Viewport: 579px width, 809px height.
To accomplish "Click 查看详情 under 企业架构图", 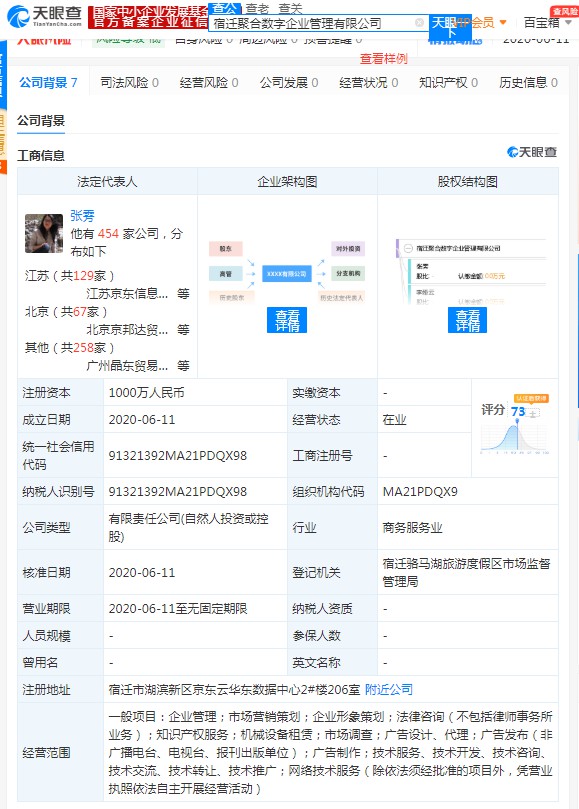I will 287,320.
